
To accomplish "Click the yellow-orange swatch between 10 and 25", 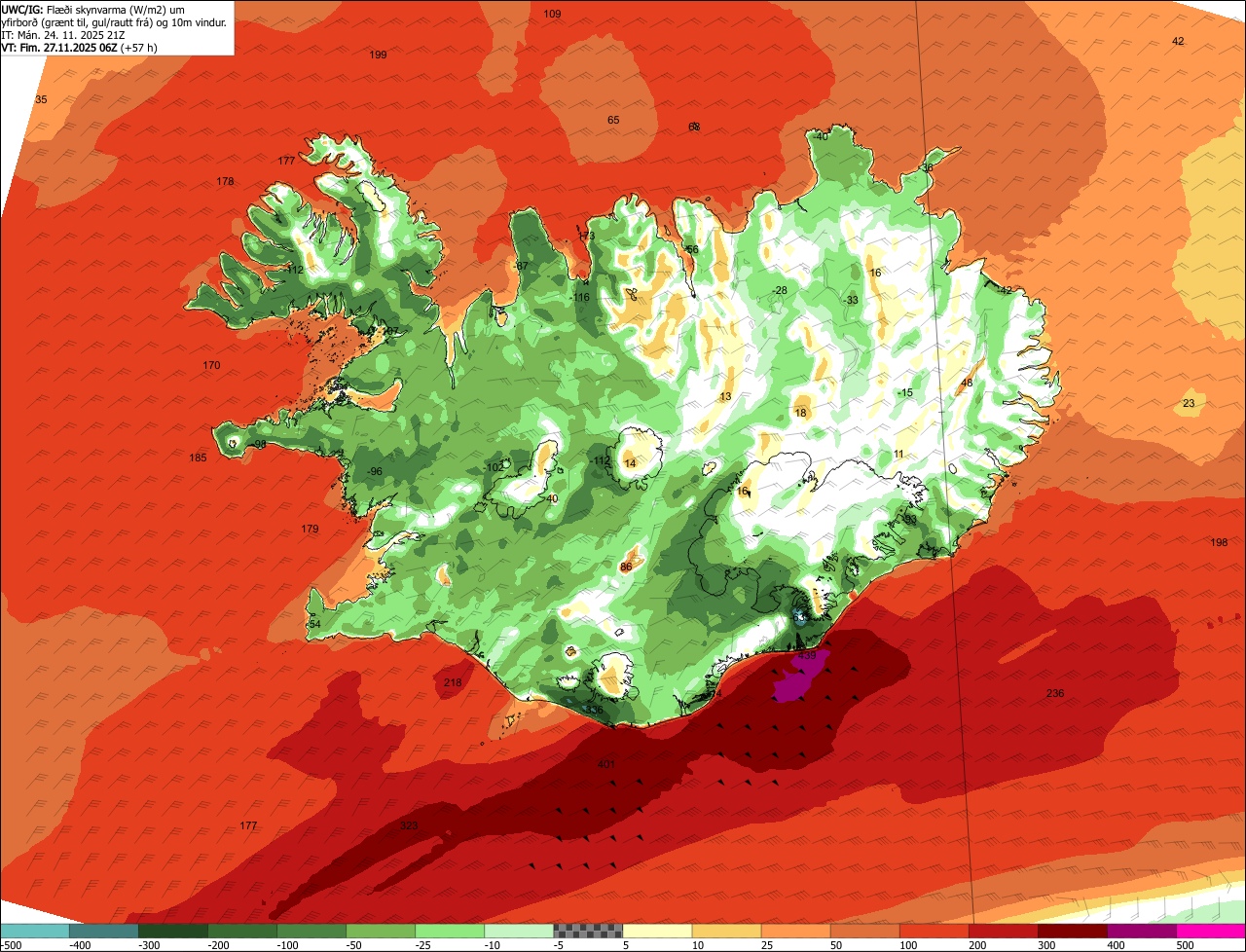I will 726,931.
